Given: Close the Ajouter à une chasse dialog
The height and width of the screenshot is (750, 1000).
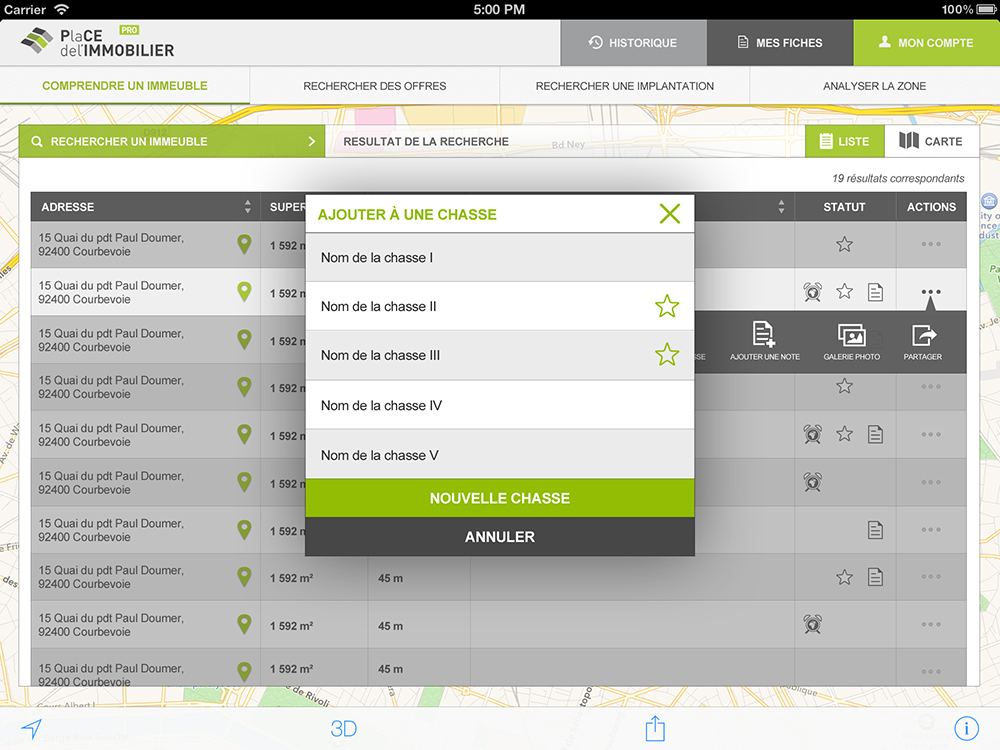Looking at the screenshot, I should 669,213.
